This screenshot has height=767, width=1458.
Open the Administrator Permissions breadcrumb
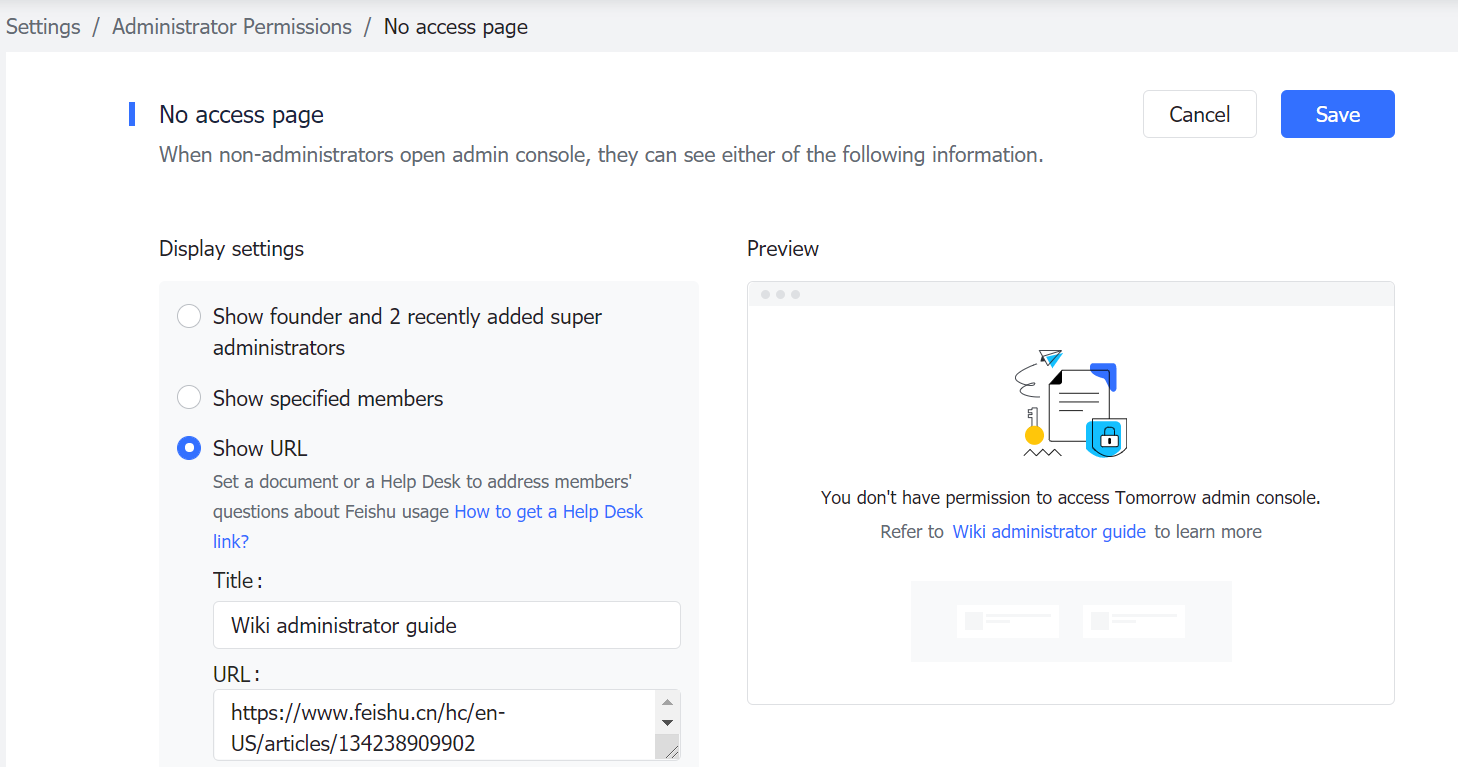pyautogui.click(x=232, y=26)
